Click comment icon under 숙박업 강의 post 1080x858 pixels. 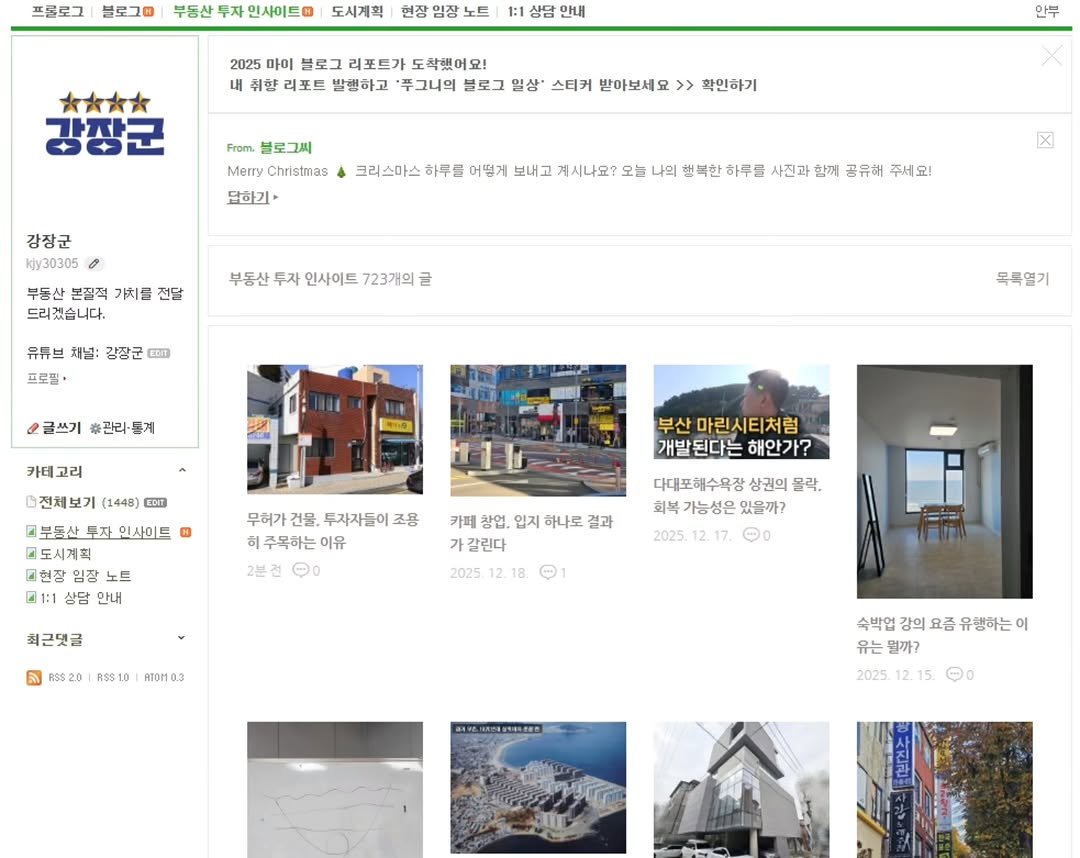click(x=954, y=674)
